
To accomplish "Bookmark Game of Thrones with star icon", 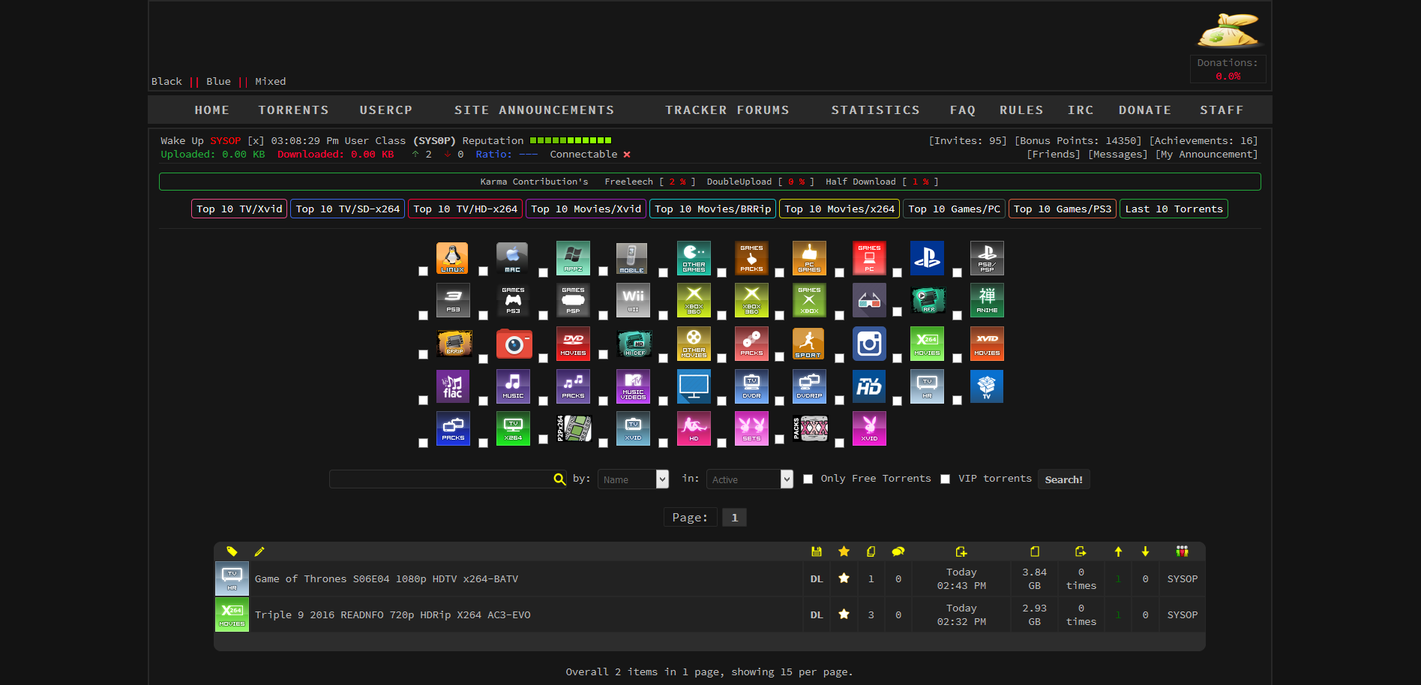I will pyautogui.click(x=843, y=579).
